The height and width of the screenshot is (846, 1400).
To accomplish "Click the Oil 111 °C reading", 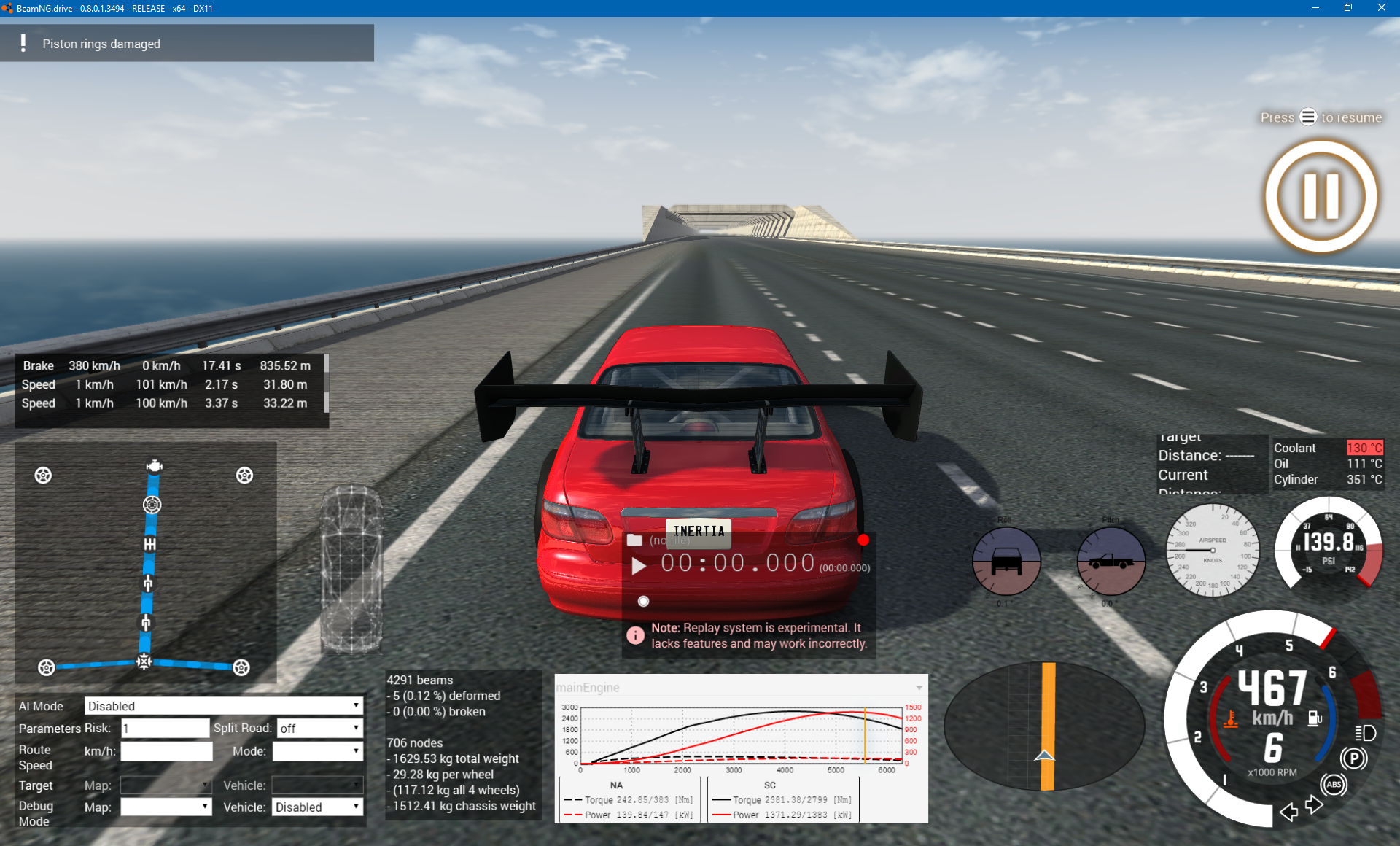I will (x=1328, y=464).
